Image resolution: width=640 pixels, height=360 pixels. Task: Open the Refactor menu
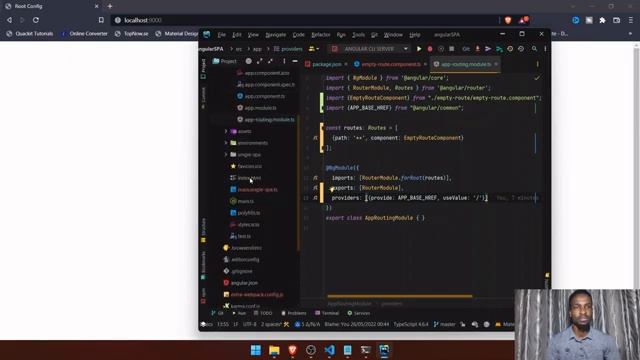coord(321,35)
